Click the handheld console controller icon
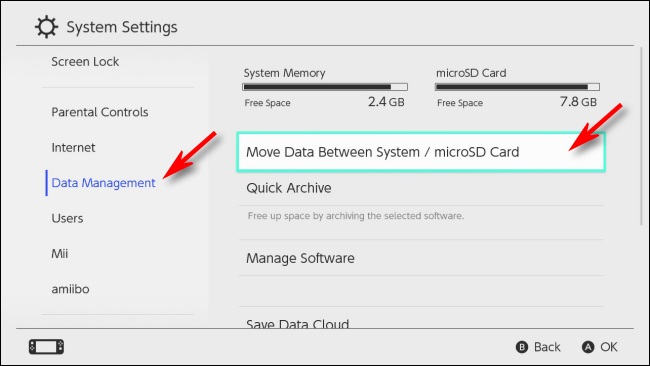 46,347
